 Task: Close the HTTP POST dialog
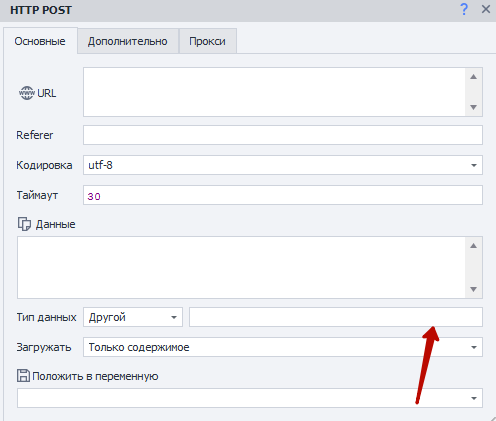click(486, 9)
